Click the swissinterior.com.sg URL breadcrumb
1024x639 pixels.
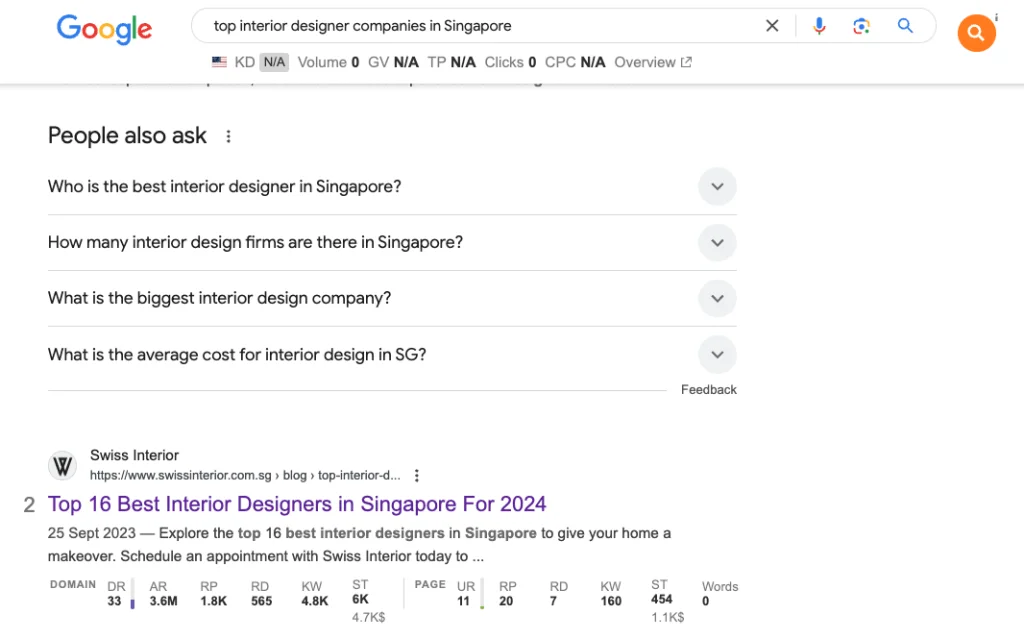[x=244, y=475]
